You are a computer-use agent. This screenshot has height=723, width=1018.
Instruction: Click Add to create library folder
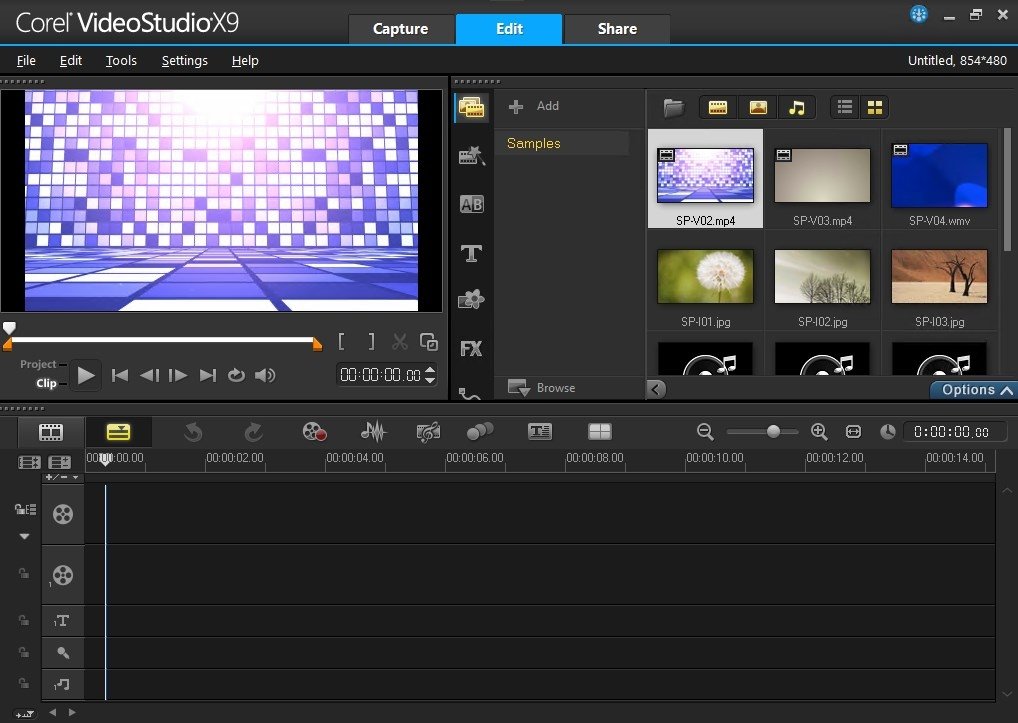pyautogui.click(x=534, y=106)
